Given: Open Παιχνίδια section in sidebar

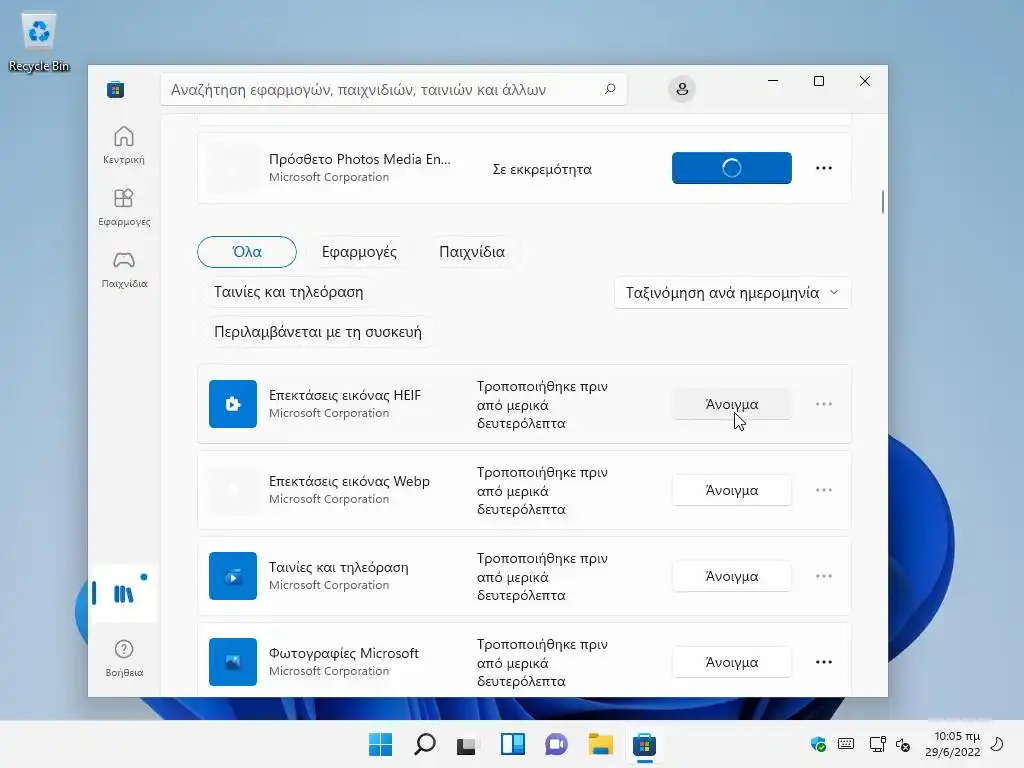Looking at the screenshot, I should tap(124, 270).
